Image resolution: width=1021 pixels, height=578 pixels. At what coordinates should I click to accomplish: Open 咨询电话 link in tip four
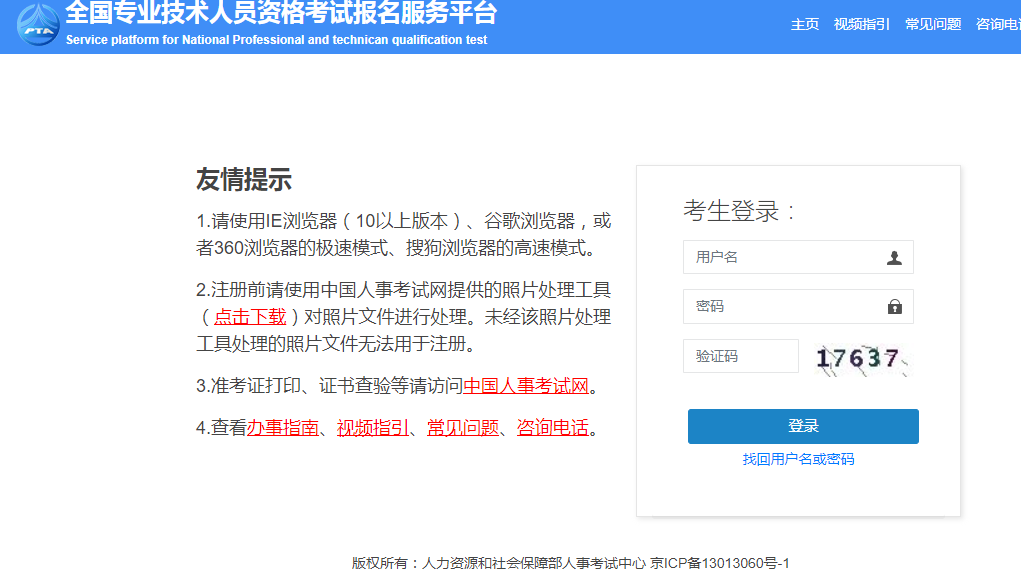552,428
